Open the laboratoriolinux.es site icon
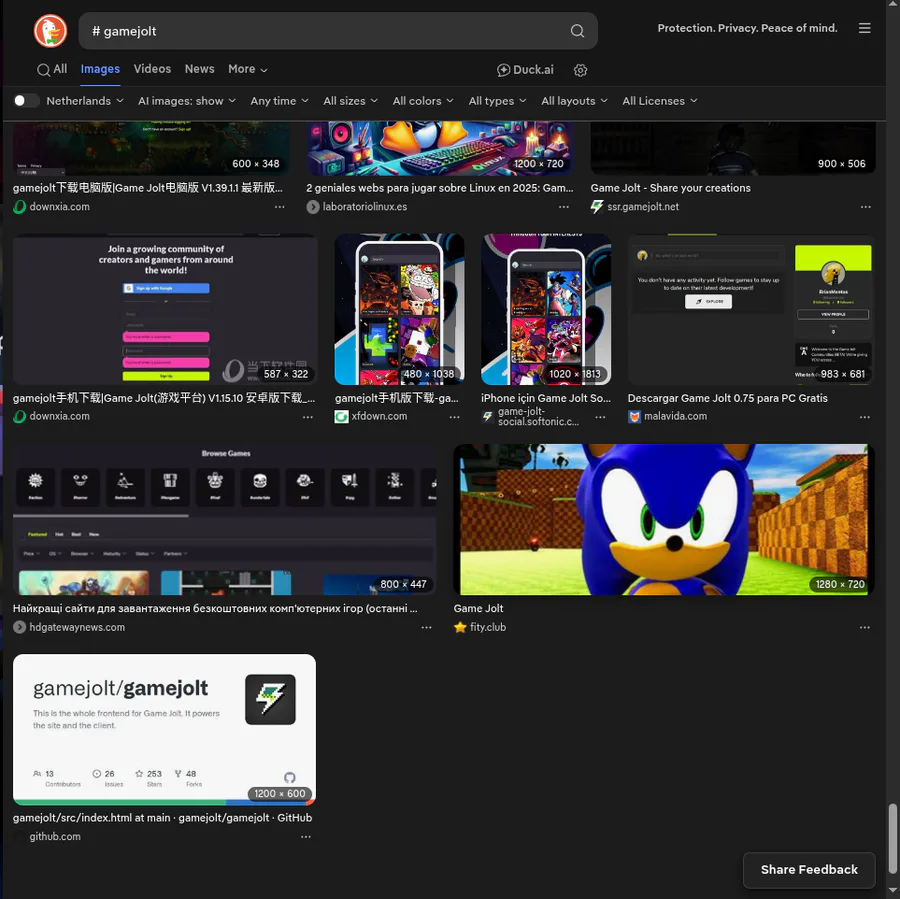The width and height of the screenshot is (900, 899). click(313, 207)
